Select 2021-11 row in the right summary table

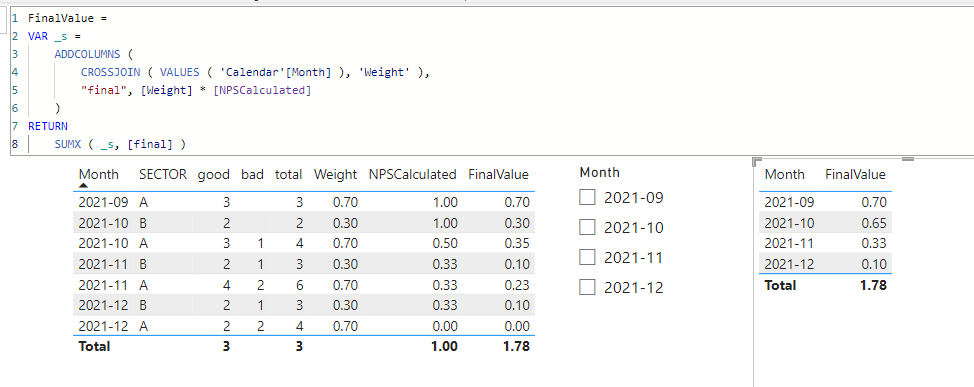pos(825,243)
